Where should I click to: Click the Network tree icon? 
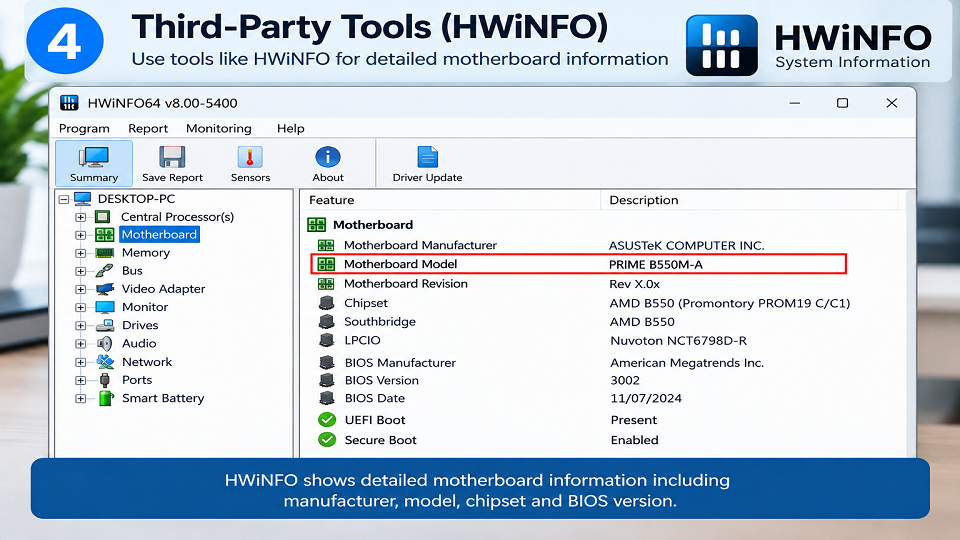[x=105, y=362]
